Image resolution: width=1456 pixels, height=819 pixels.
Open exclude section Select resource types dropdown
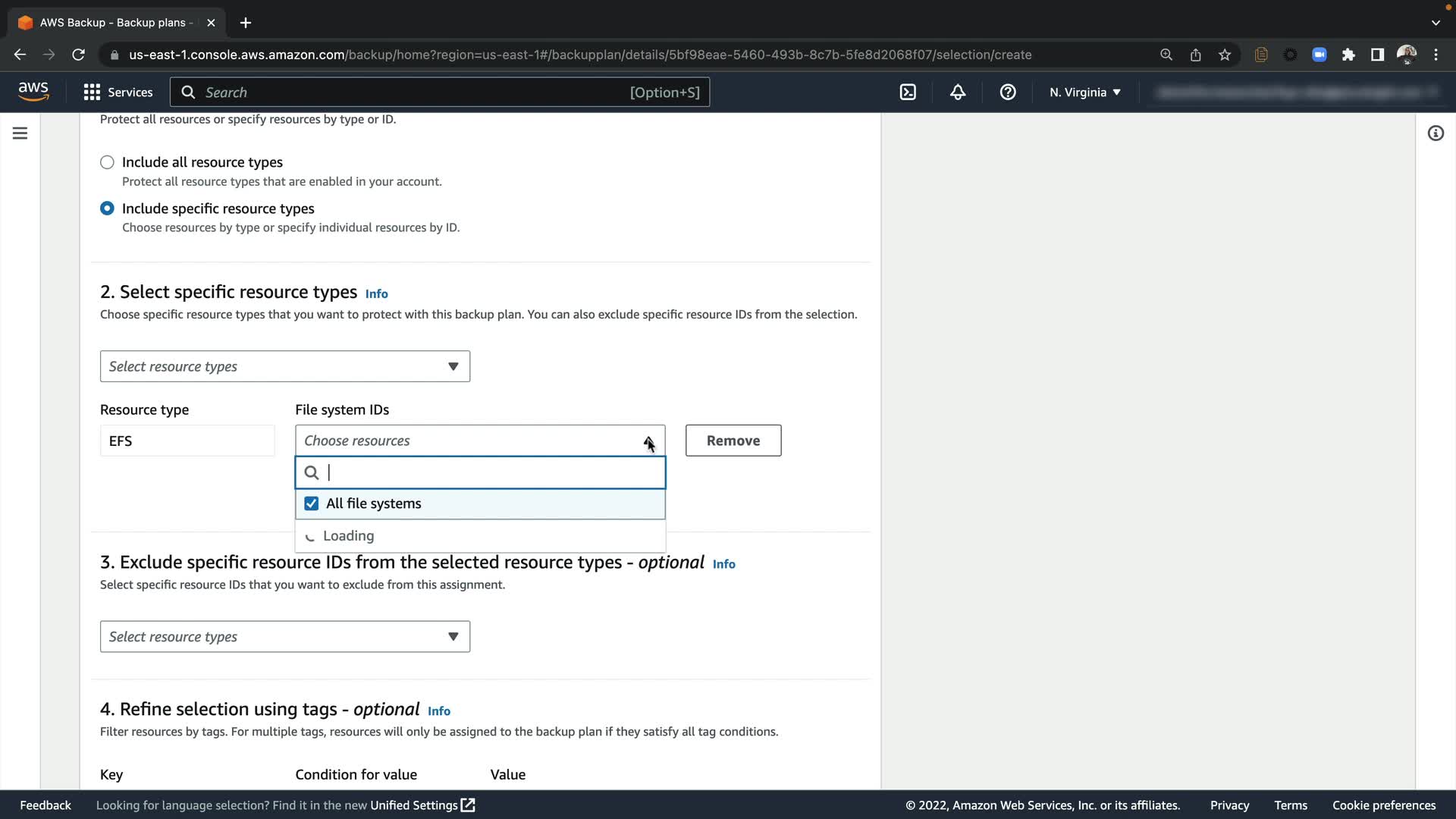(x=285, y=637)
